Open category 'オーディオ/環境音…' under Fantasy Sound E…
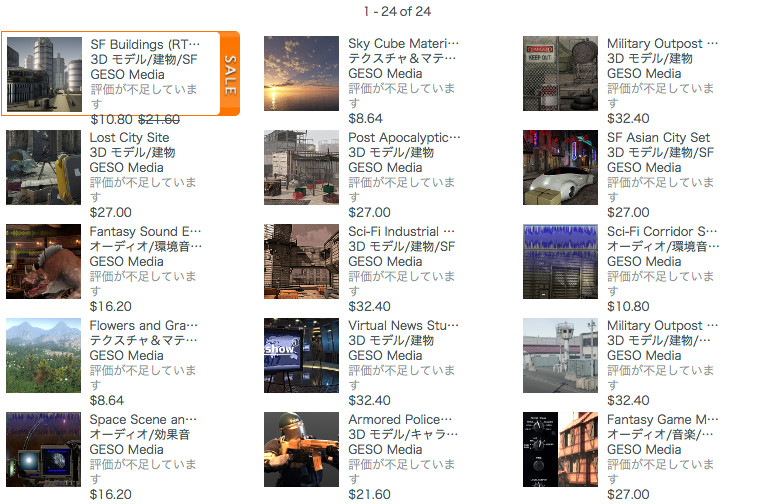The height and width of the screenshot is (504, 763). [145, 246]
